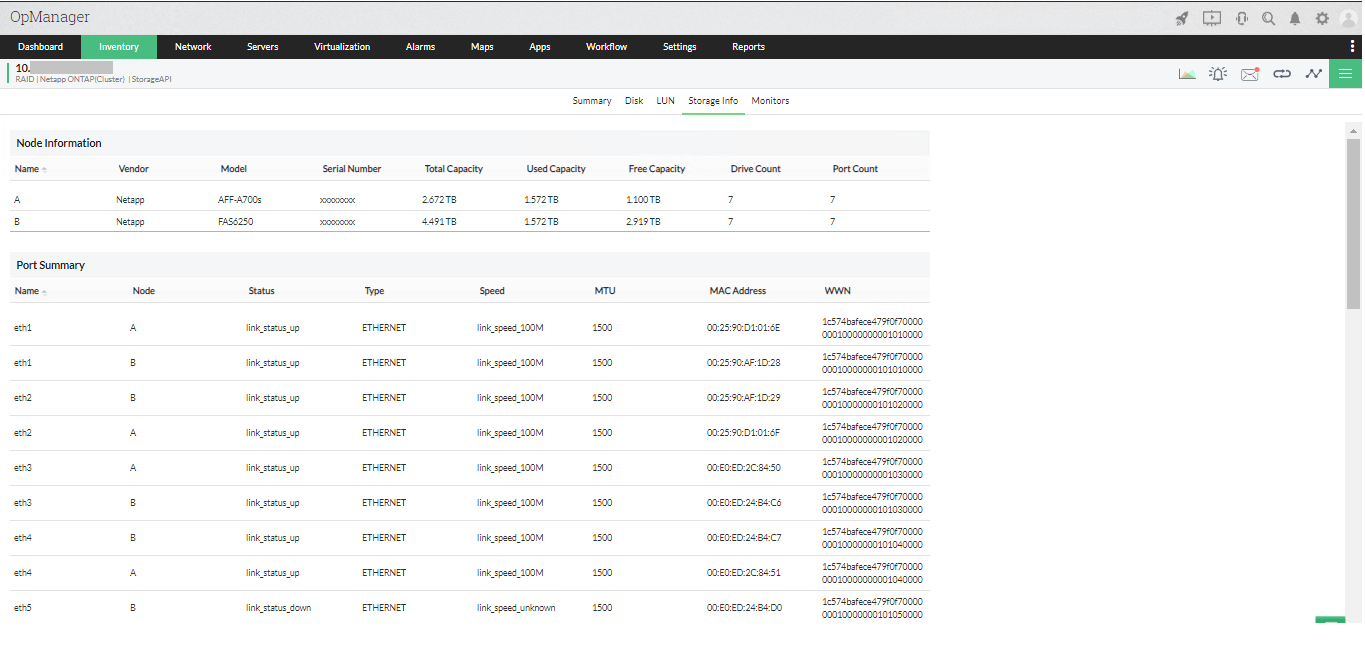Click the link_speed_unknown cell
This screenshot has width=1365, height=670.
516,608
